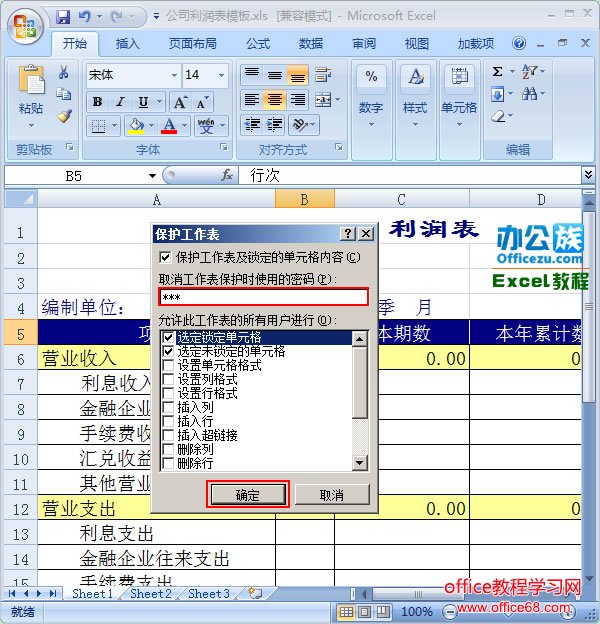This screenshot has width=600, height=624.
Task: Open Excel Help question mark
Action: pyautogui.click(x=519, y=43)
